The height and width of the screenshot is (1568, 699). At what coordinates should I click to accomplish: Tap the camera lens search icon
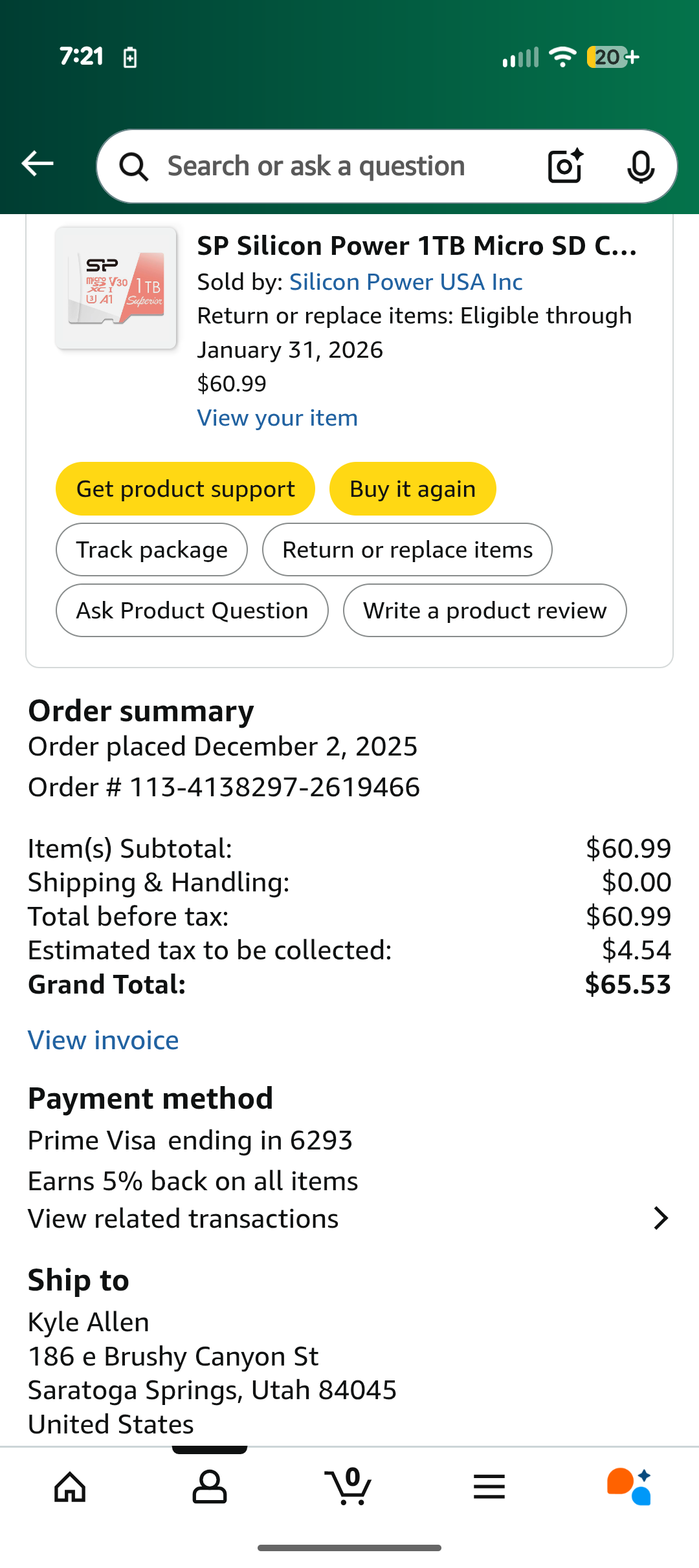[x=565, y=166]
